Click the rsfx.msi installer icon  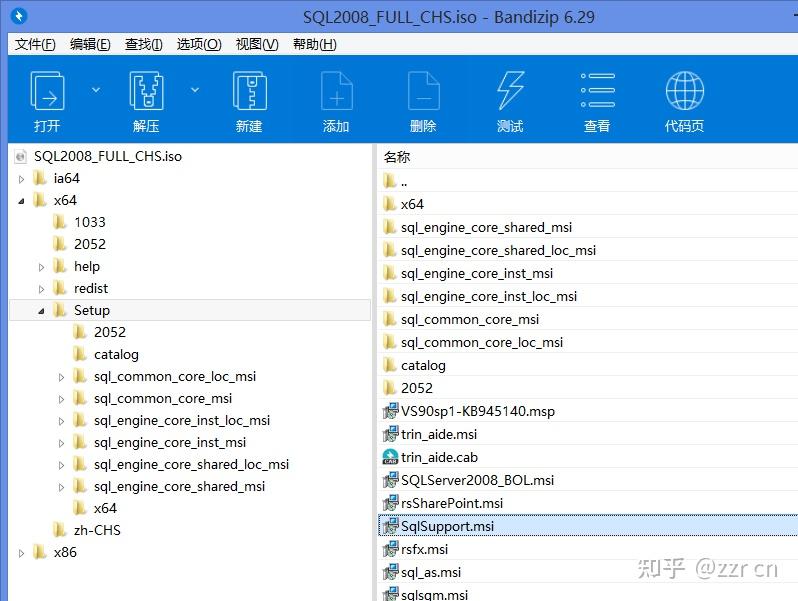(x=390, y=549)
